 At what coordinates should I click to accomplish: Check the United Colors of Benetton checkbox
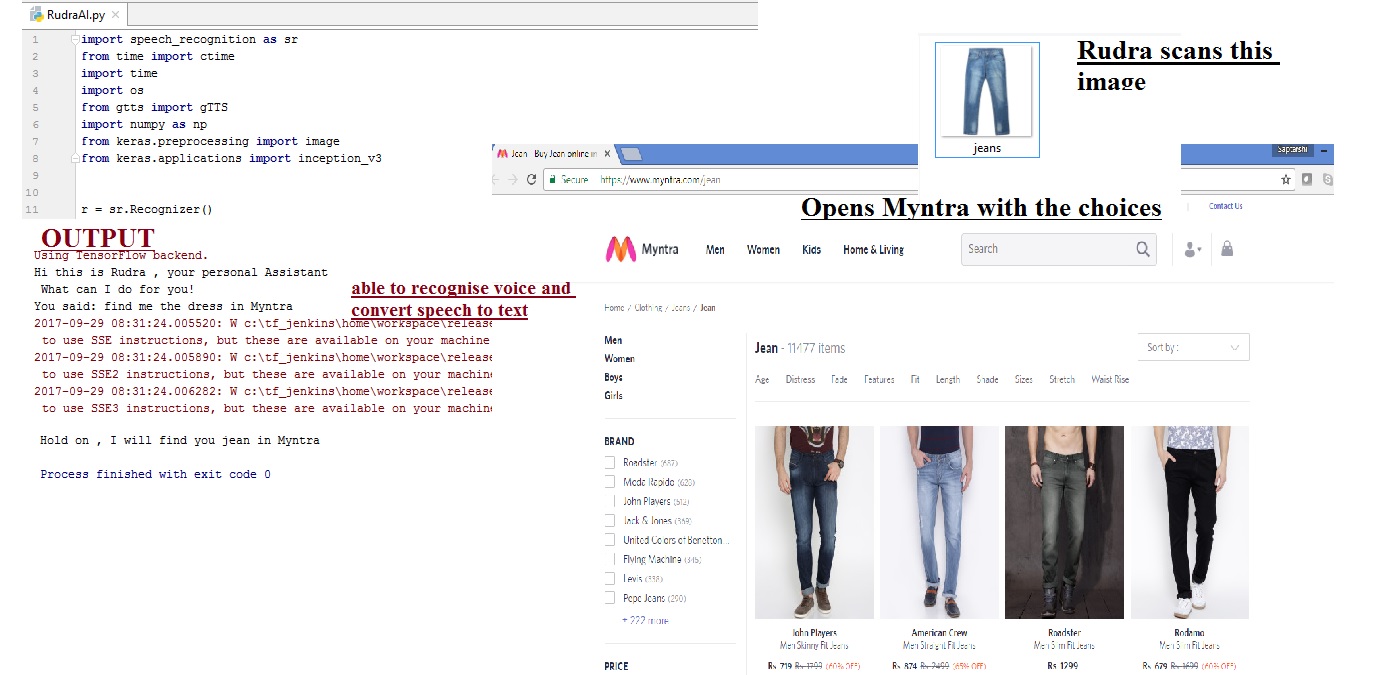(609, 540)
